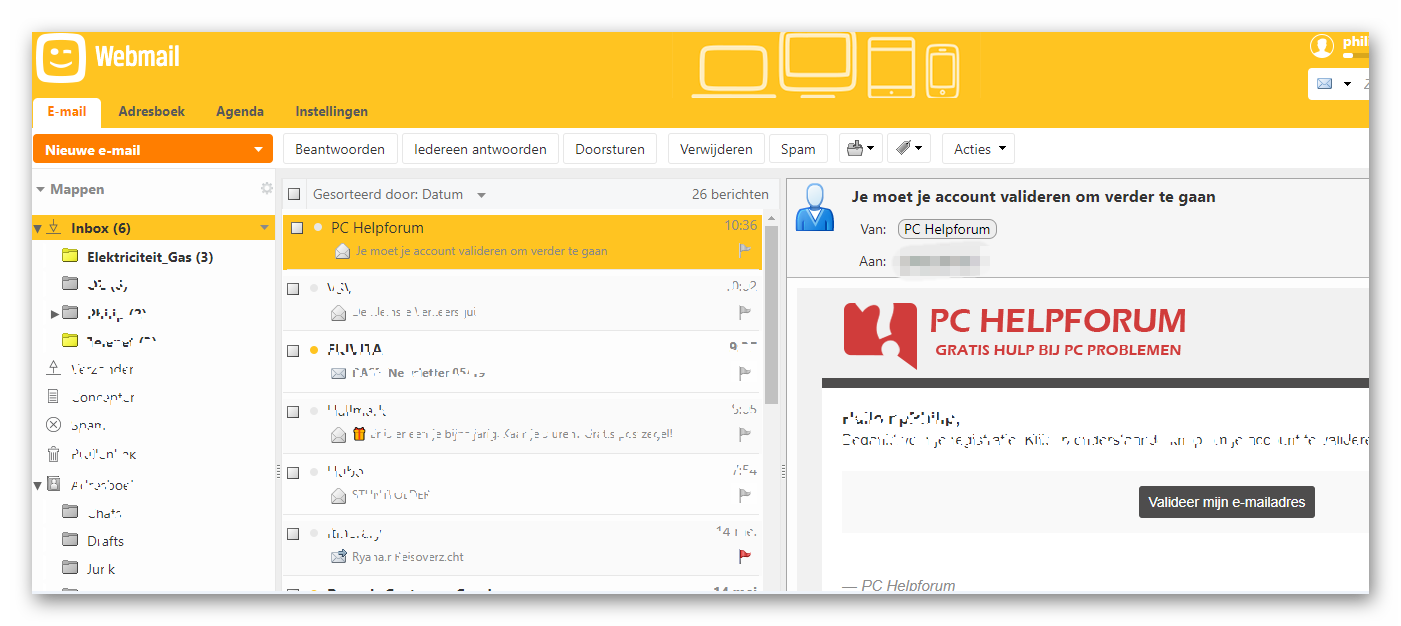Open the Elektriciteit_Gas folder
The height and width of the screenshot is (626, 1401).
[149, 257]
